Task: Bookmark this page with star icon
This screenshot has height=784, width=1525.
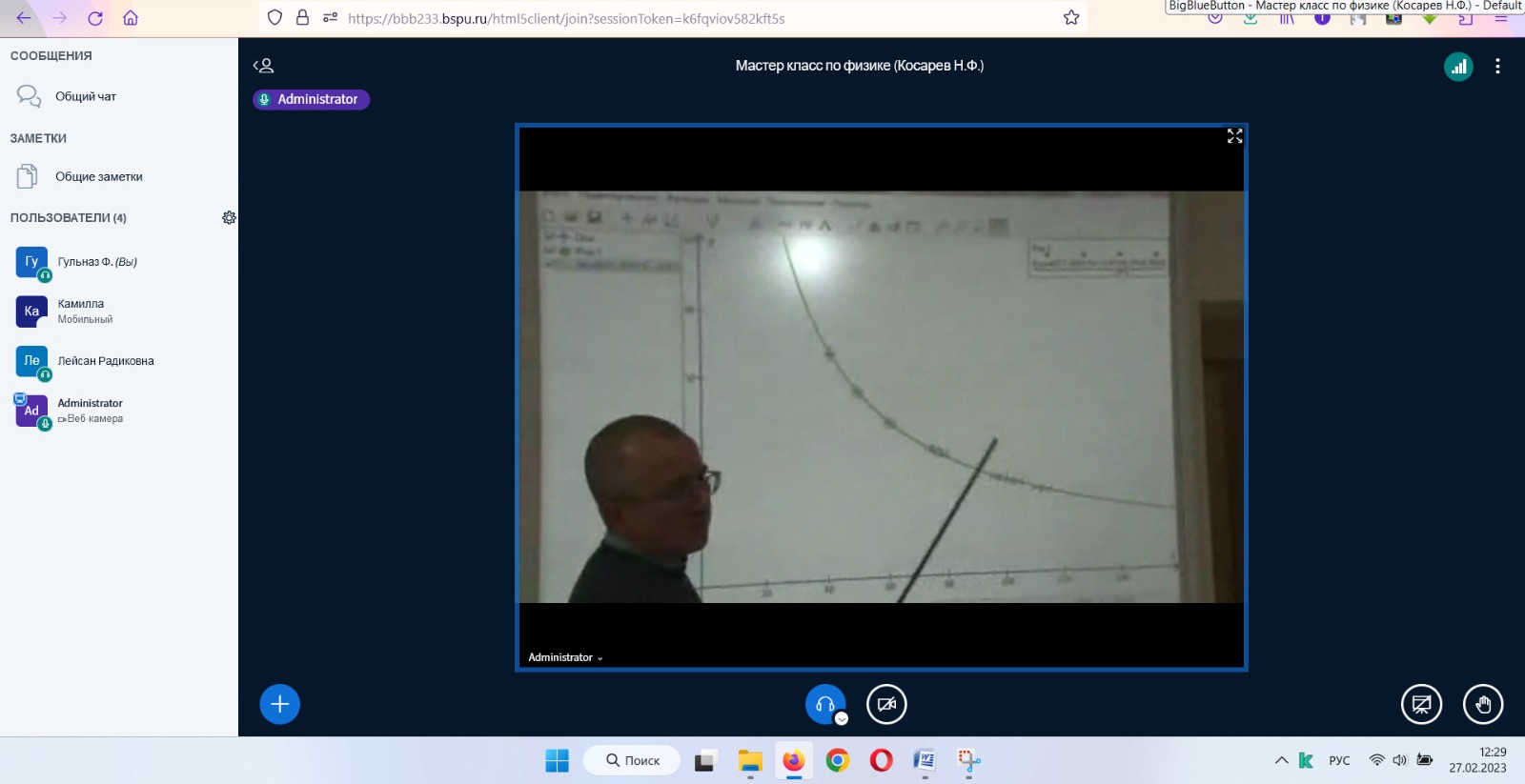Action: (x=1071, y=18)
